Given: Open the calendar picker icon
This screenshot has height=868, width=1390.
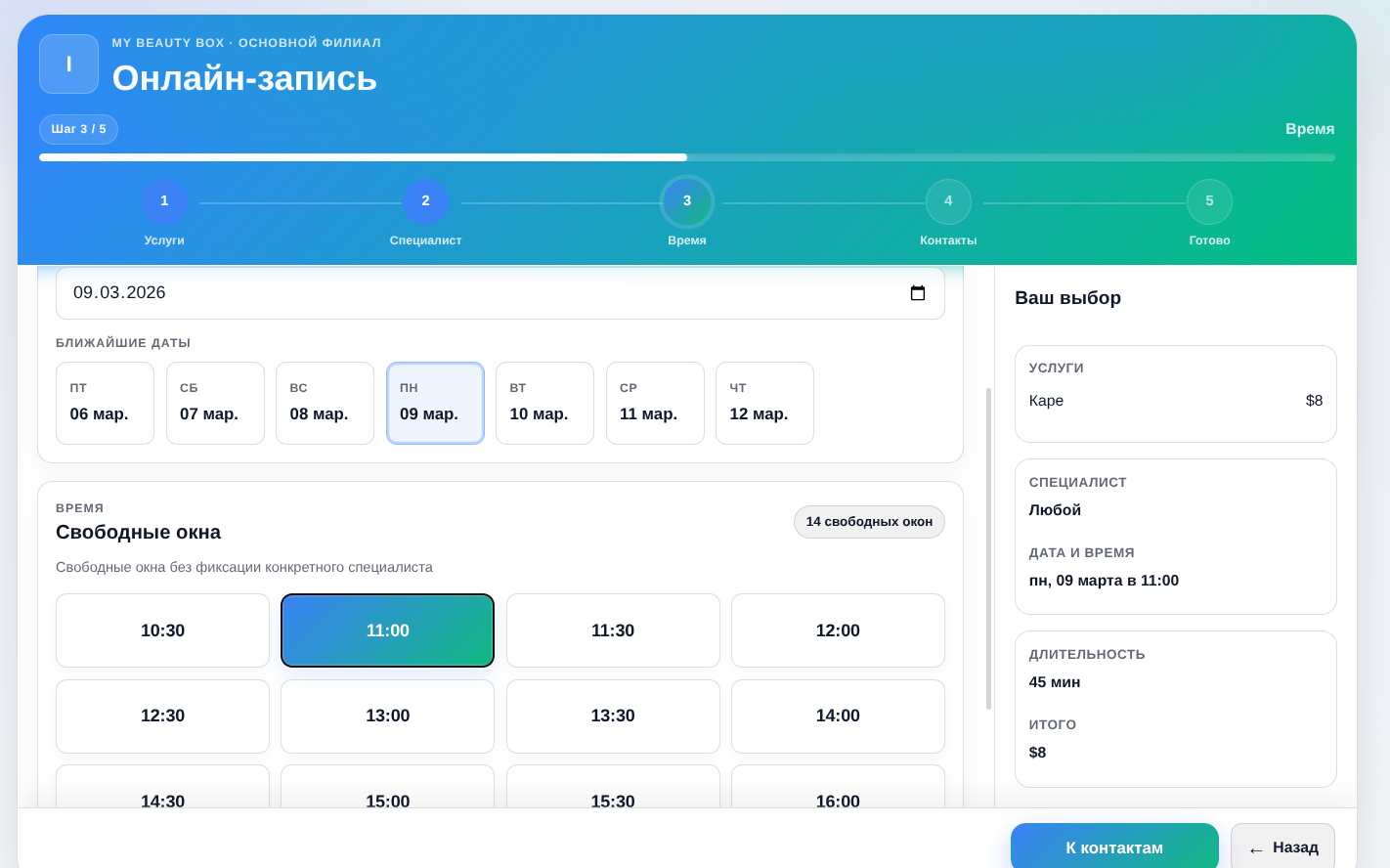Looking at the screenshot, I should 917,293.
